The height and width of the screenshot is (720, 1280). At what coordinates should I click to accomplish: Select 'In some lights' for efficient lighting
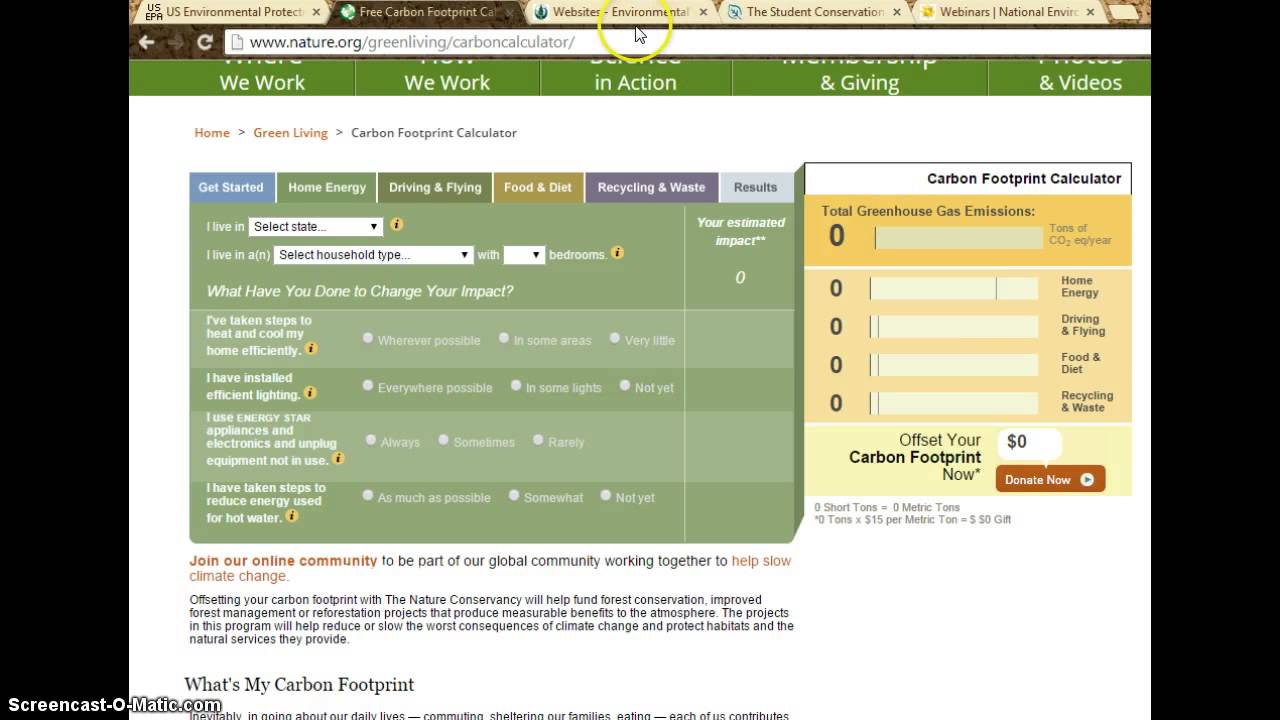click(x=516, y=385)
